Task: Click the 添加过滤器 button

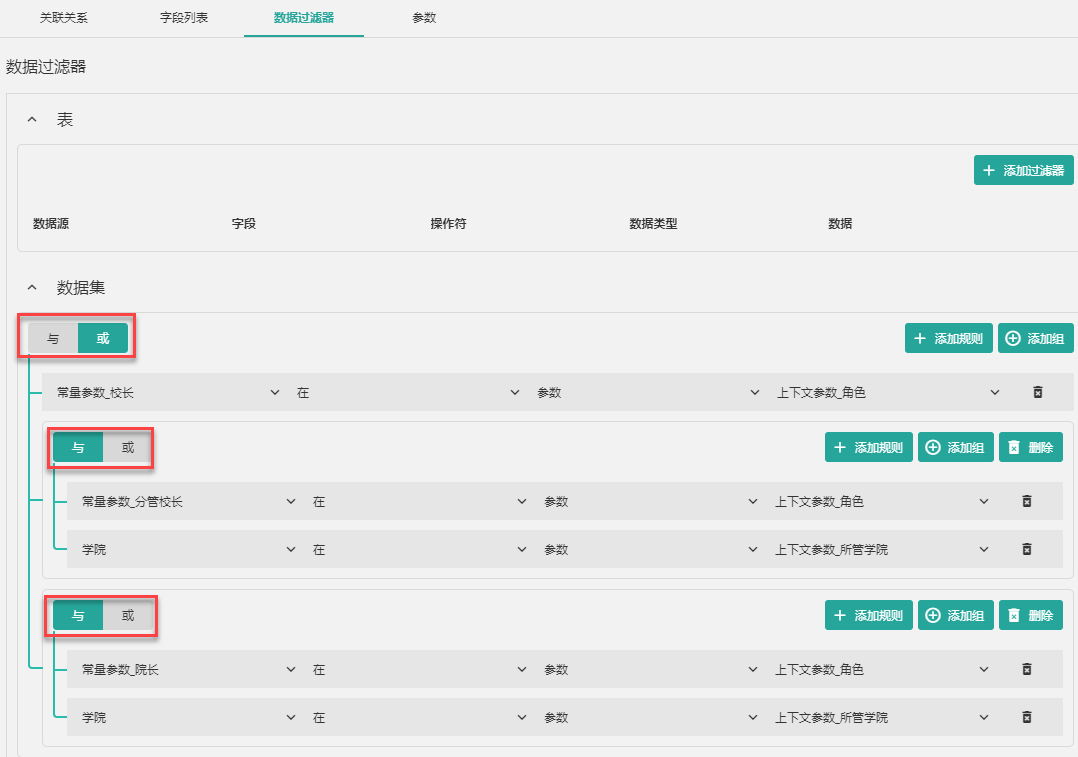Action: pos(1023,170)
